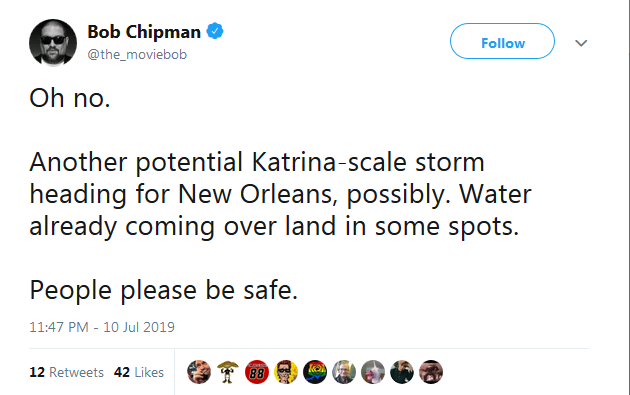Image resolution: width=630 pixels, height=395 pixels.
Task: Click the first liker avatar next to Likes
Action: pyautogui.click(x=199, y=372)
